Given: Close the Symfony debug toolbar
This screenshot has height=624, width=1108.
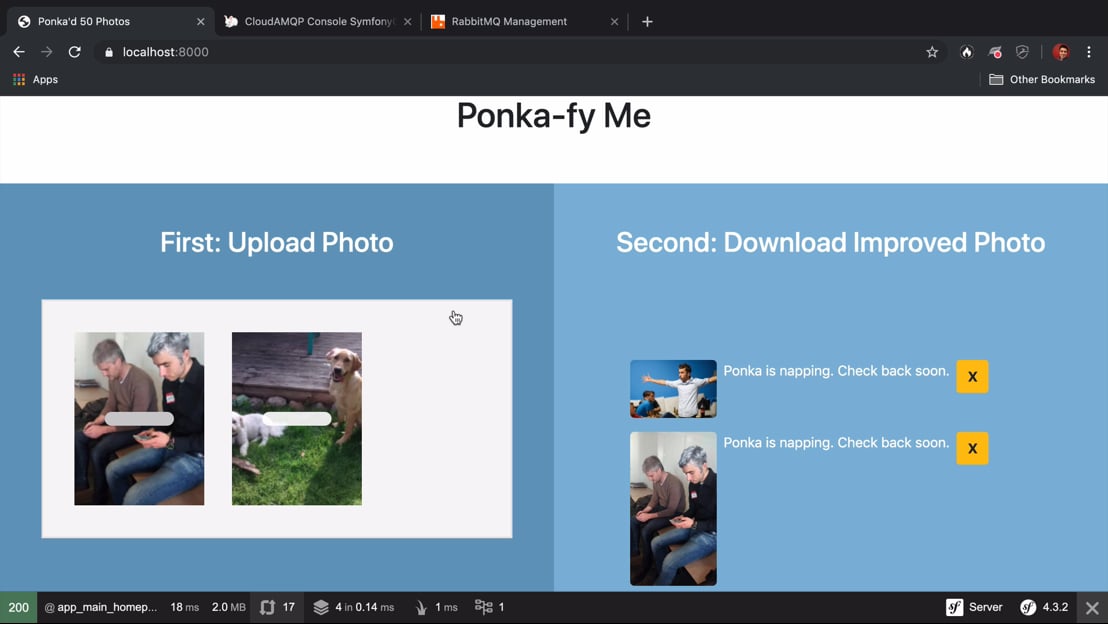Looking at the screenshot, I should [1092, 607].
